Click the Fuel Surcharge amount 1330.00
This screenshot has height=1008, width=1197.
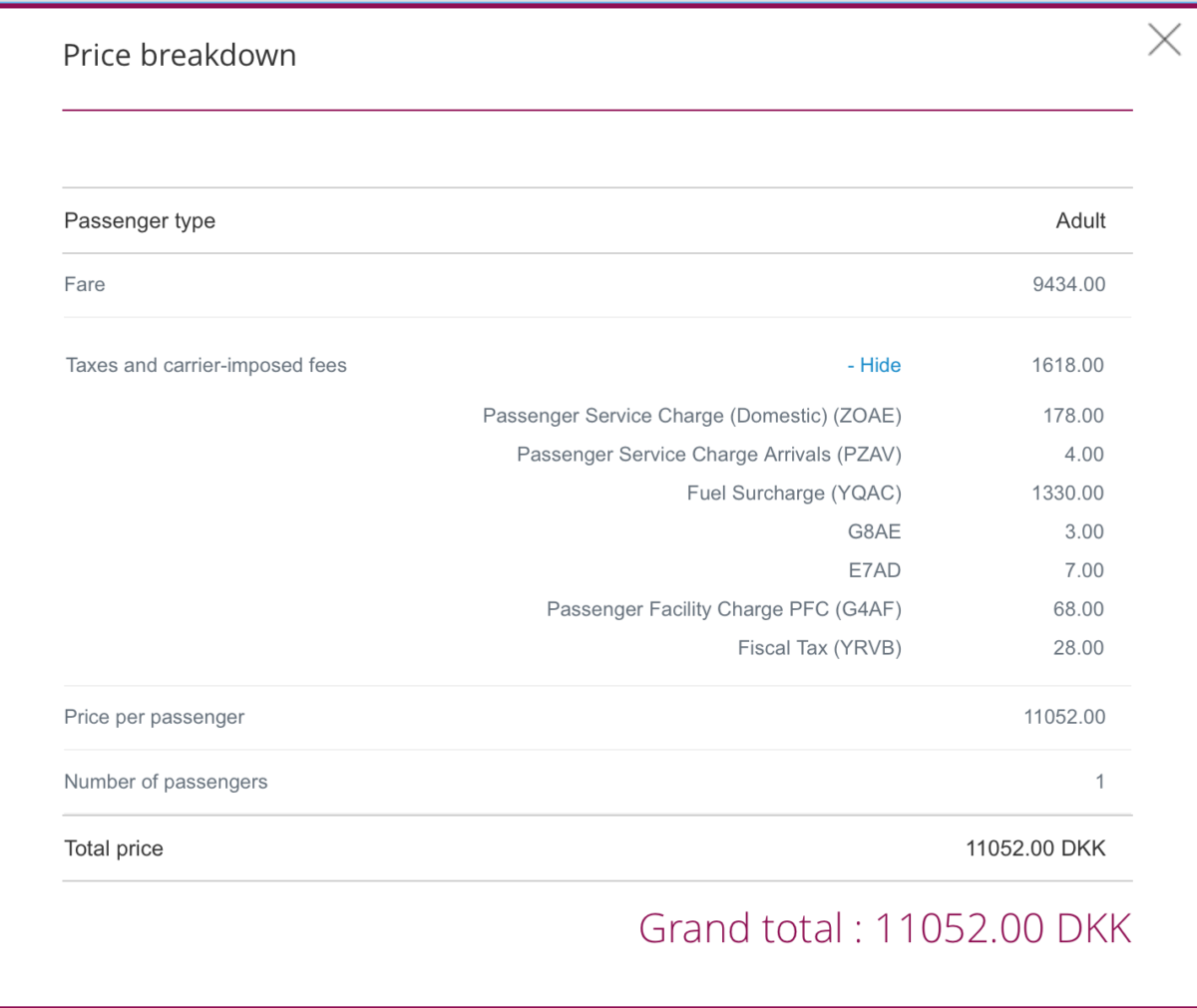coord(1067,494)
